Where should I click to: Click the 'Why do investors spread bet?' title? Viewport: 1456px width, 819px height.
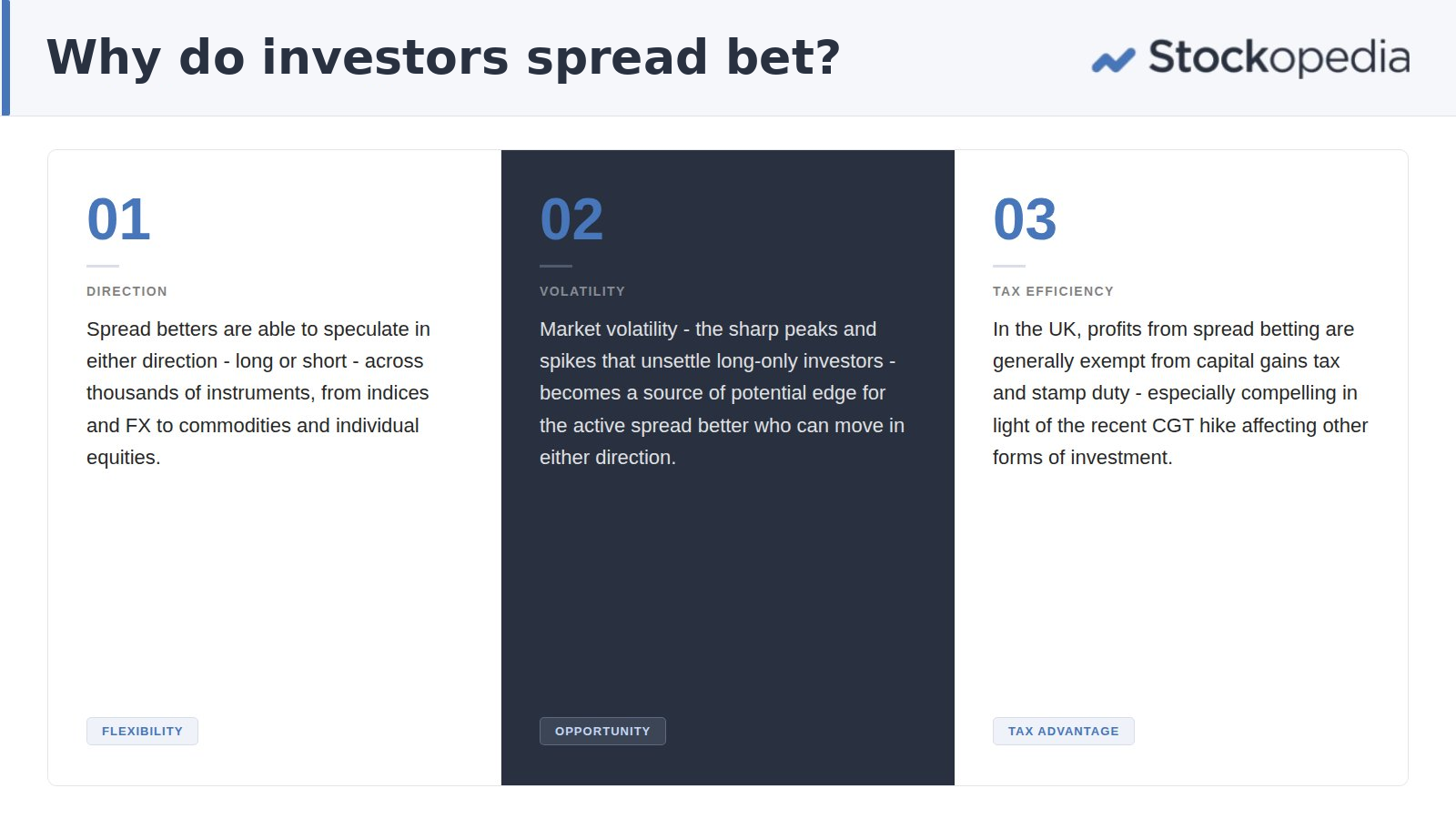(x=443, y=57)
